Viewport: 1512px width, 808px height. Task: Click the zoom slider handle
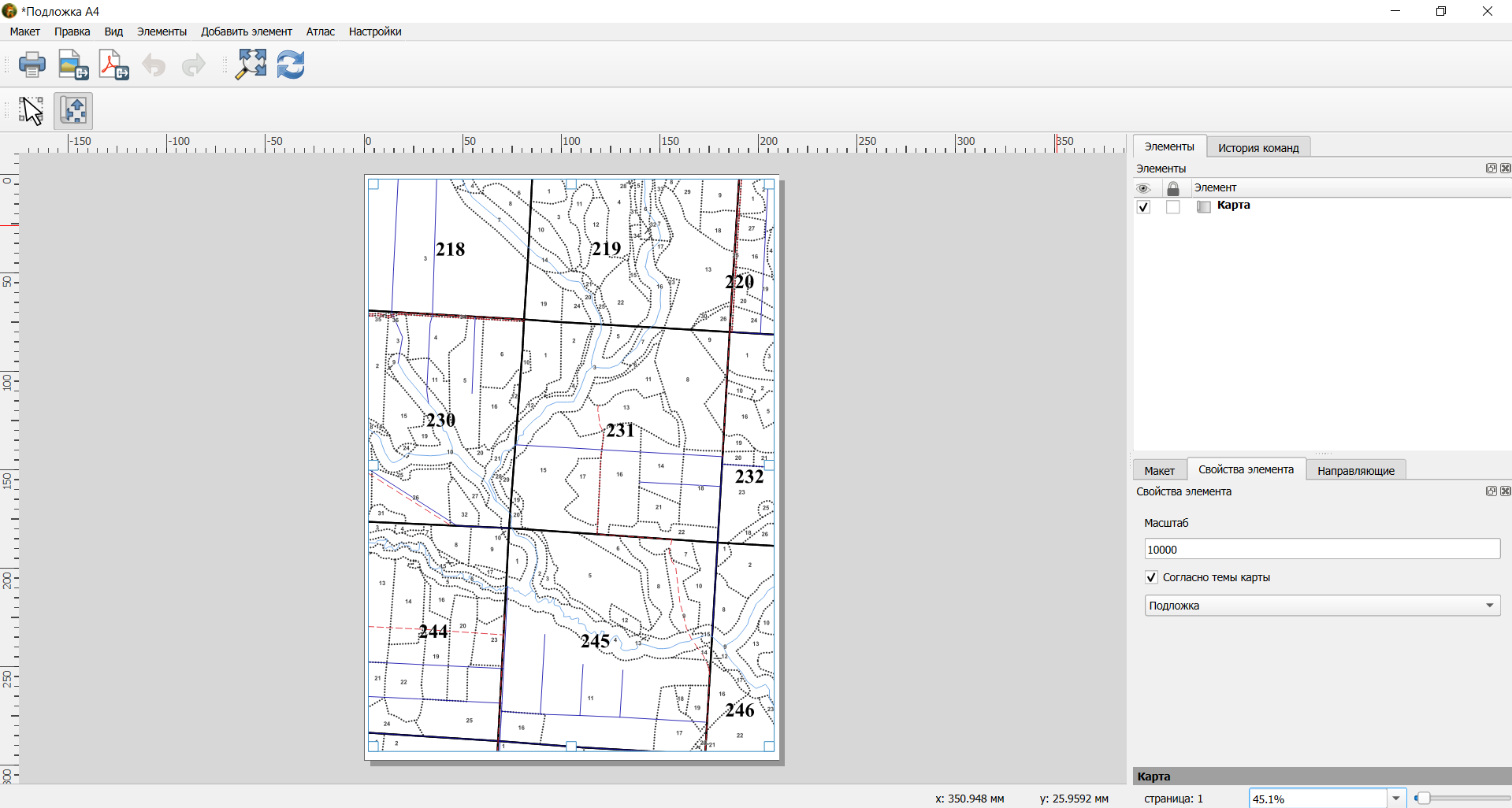click(1423, 799)
